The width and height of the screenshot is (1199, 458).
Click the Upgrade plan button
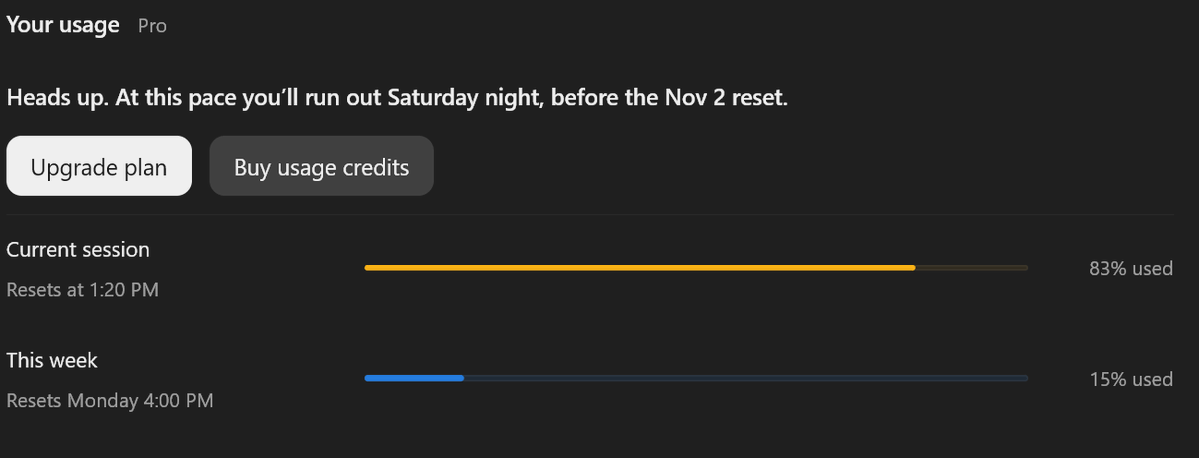pos(99,166)
